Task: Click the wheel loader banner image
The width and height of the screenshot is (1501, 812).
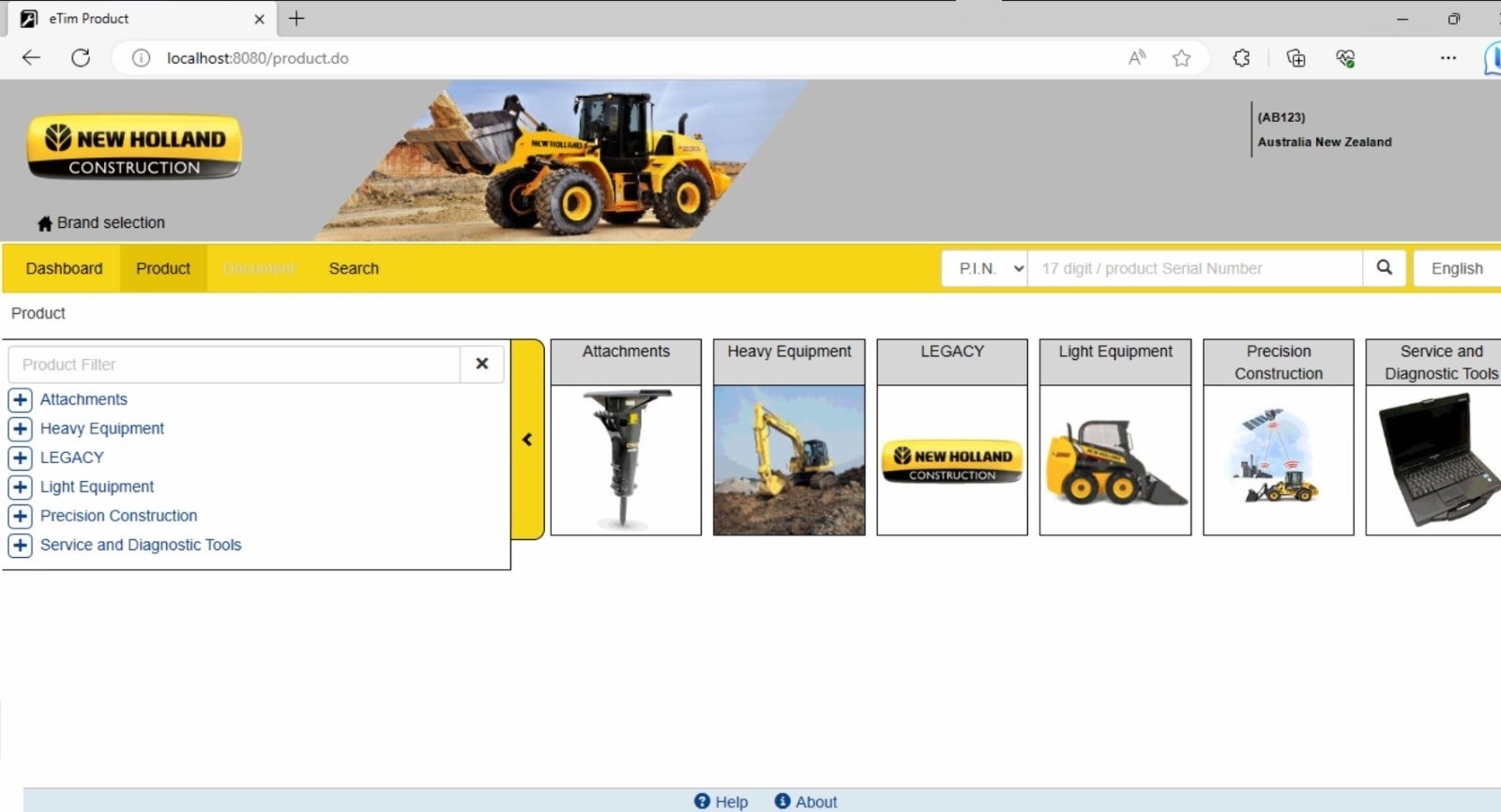Action: (563, 159)
